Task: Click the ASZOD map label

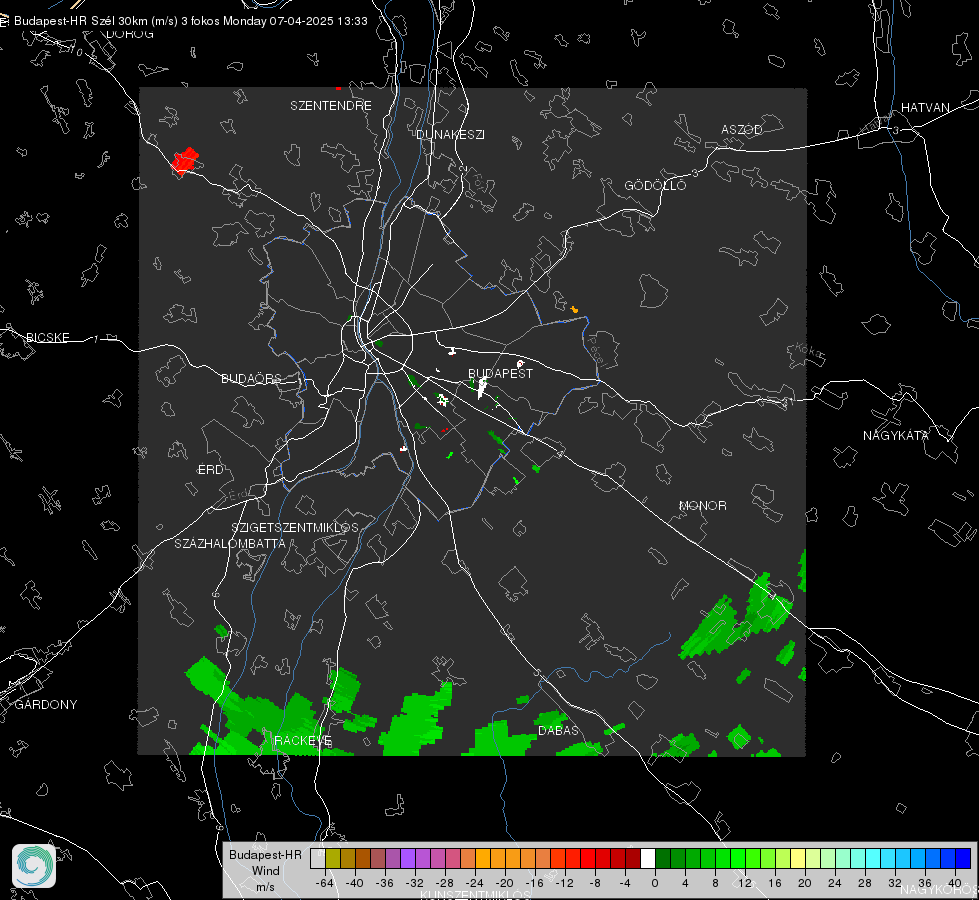Action: pyautogui.click(x=742, y=130)
